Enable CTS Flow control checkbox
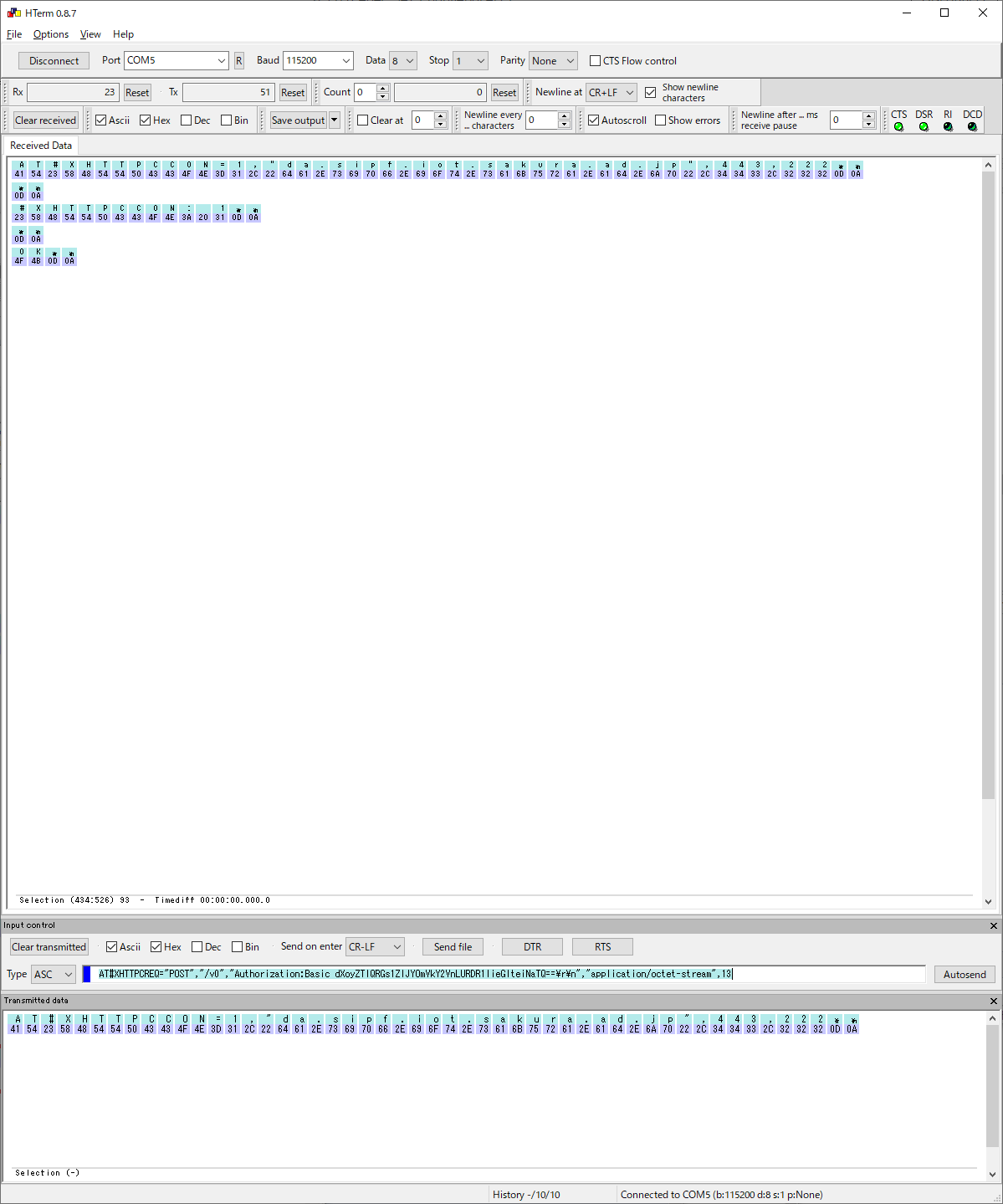 [x=596, y=61]
